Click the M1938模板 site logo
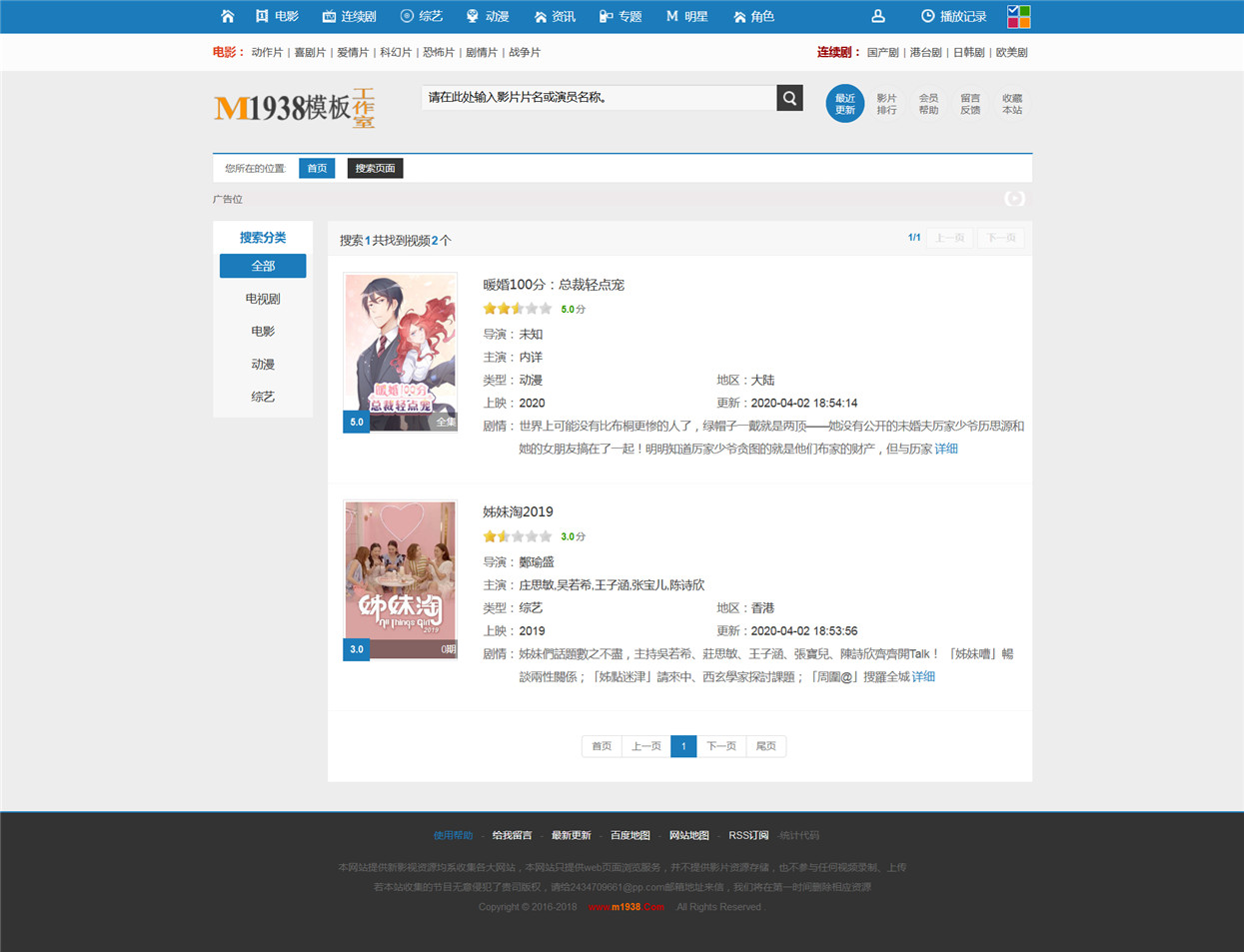 (x=295, y=107)
